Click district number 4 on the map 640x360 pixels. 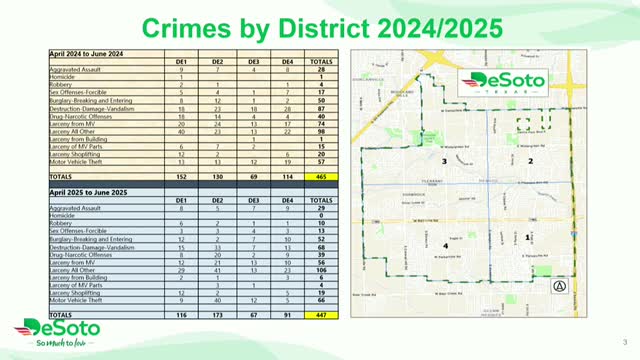click(x=445, y=246)
